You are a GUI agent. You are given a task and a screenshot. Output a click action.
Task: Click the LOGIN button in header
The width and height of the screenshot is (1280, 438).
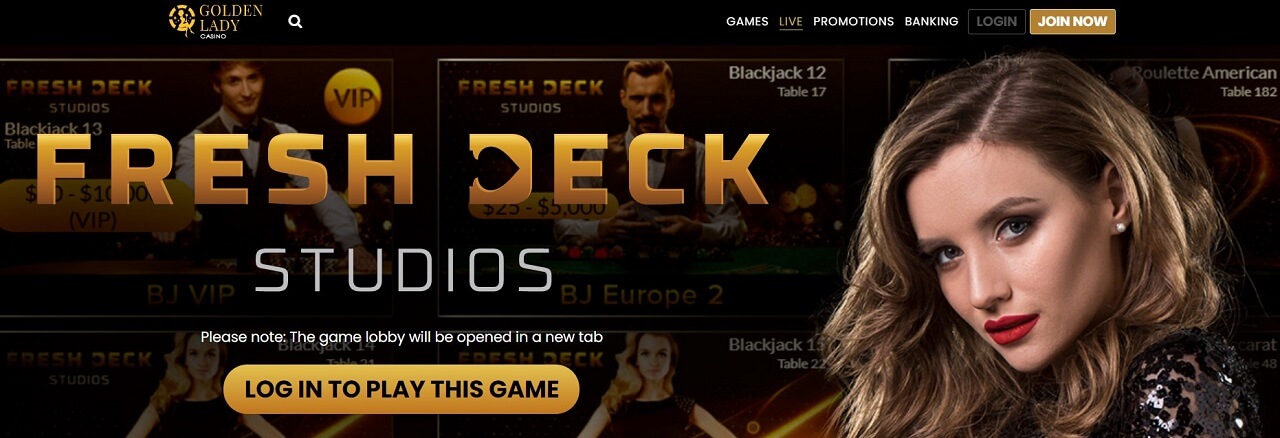pyautogui.click(x=996, y=21)
